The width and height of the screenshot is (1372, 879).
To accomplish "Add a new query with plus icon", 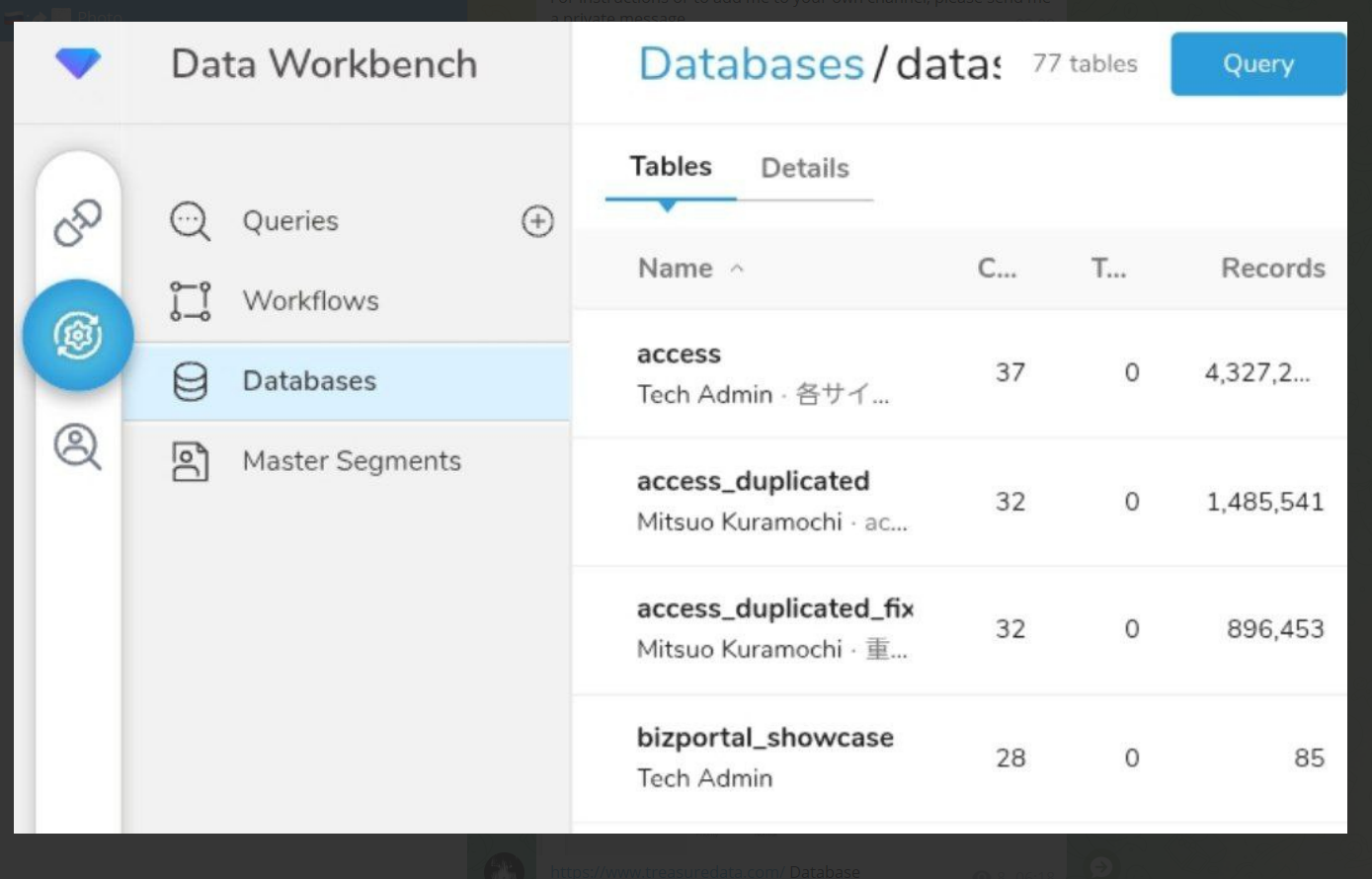I will pos(537,221).
